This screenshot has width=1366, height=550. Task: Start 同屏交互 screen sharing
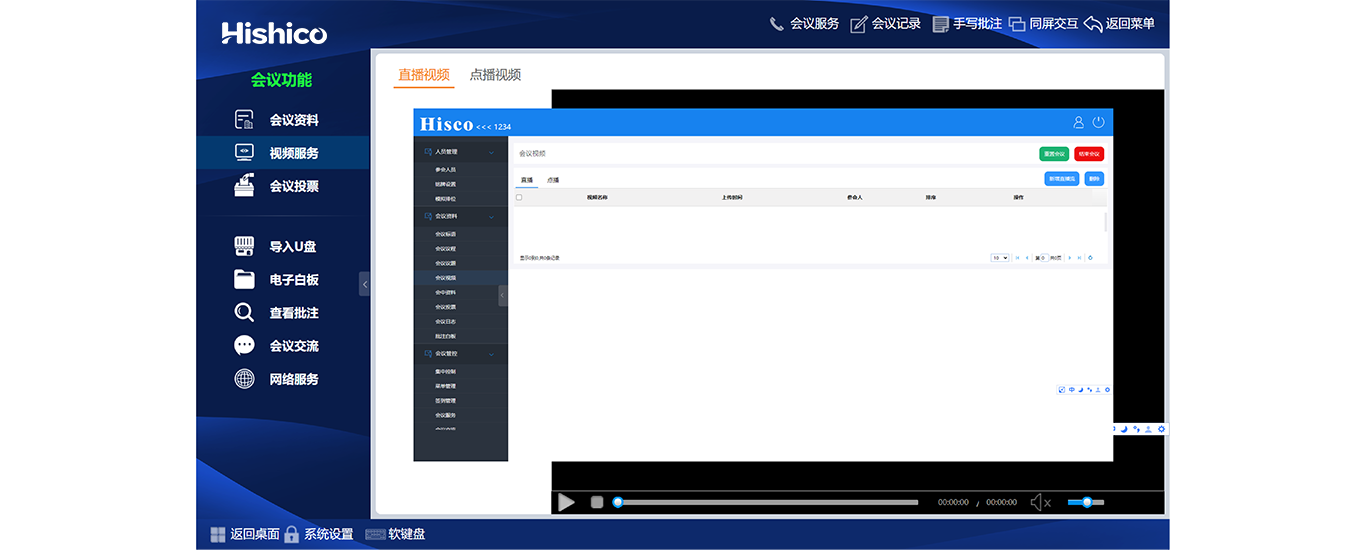[1043, 24]
